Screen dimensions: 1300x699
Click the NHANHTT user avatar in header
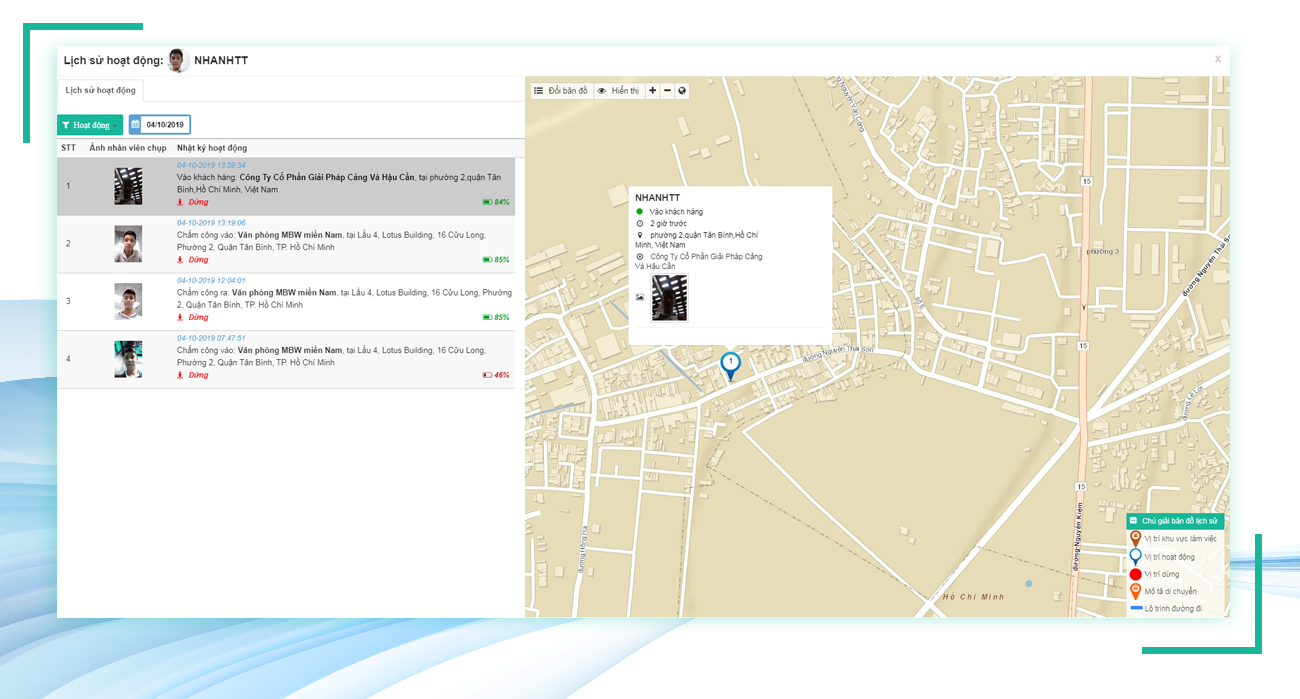(x=178, y=60)
